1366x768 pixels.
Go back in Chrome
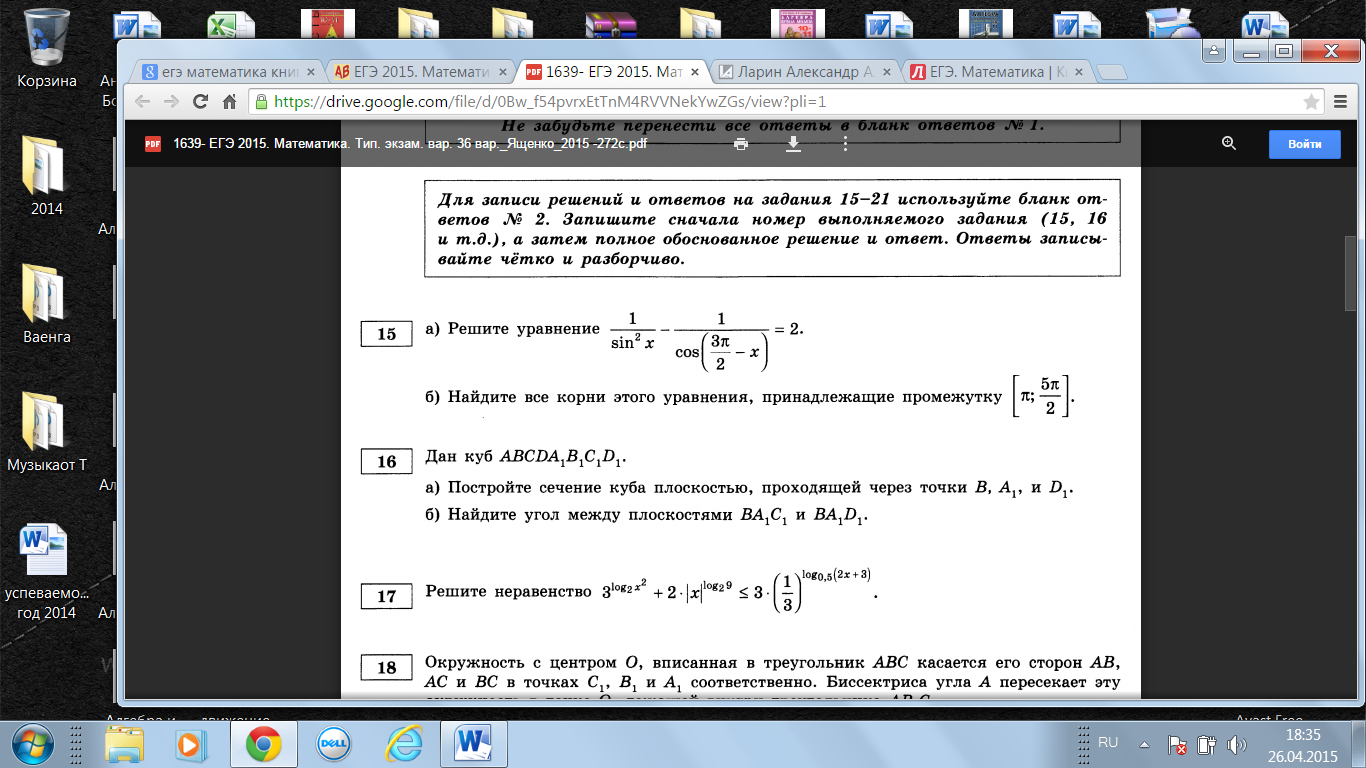143,101
